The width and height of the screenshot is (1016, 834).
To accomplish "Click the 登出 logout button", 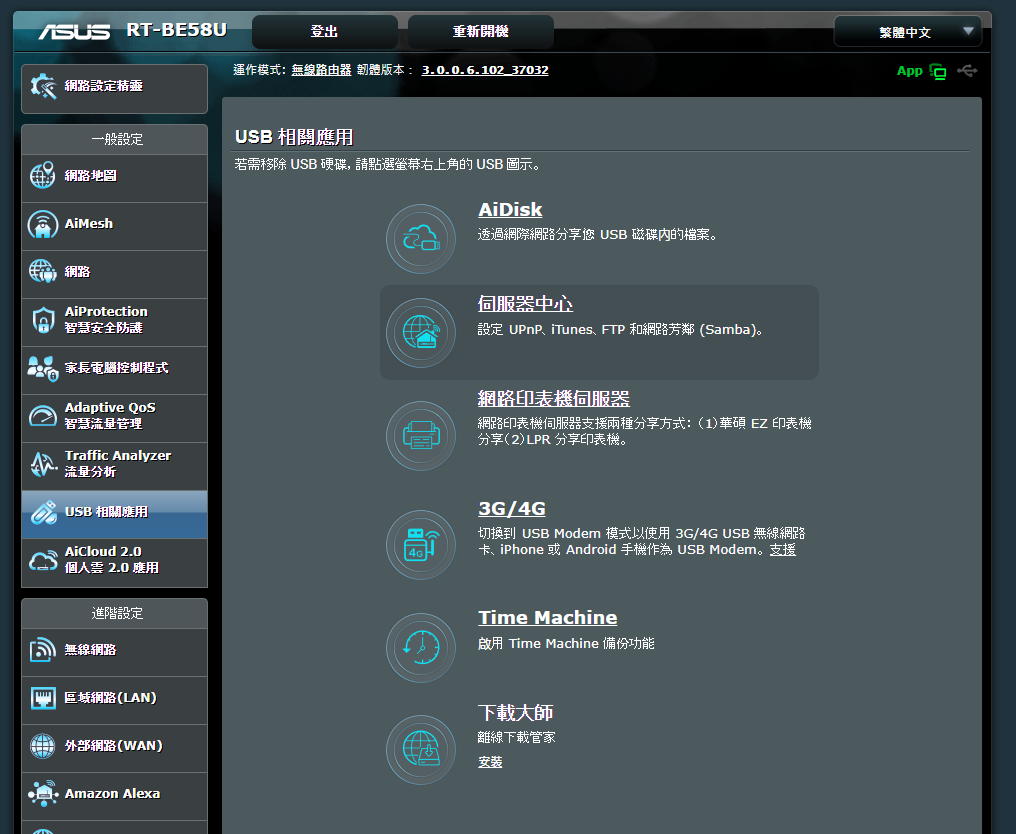I will tap(325, 32).
